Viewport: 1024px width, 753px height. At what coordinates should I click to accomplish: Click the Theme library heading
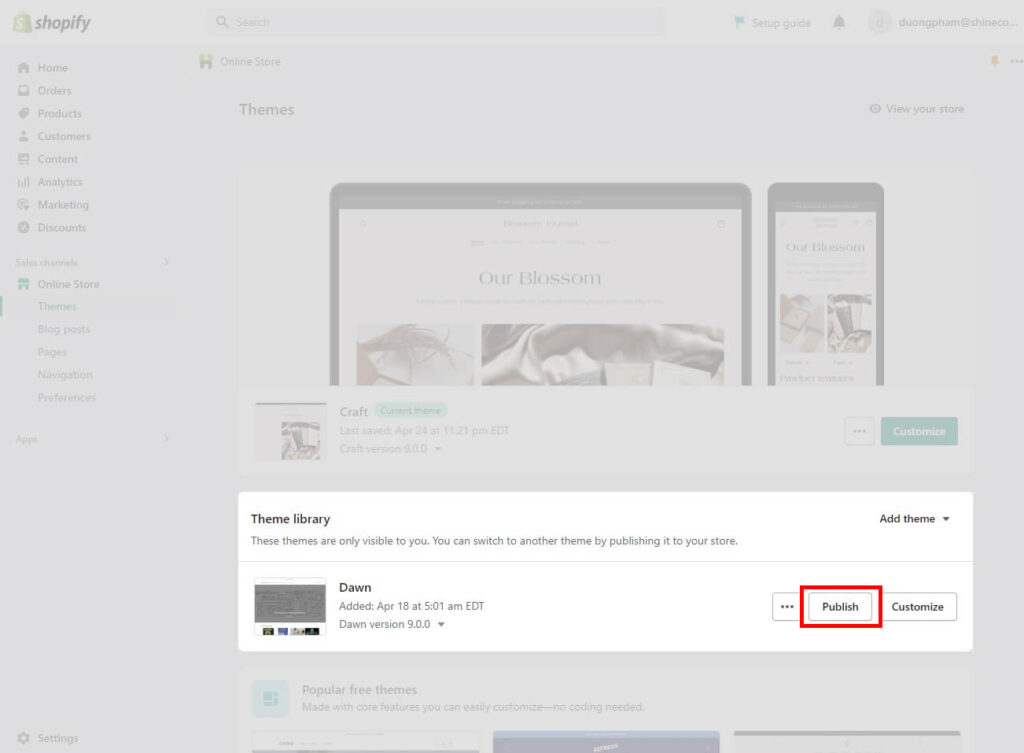pos(291,519)
